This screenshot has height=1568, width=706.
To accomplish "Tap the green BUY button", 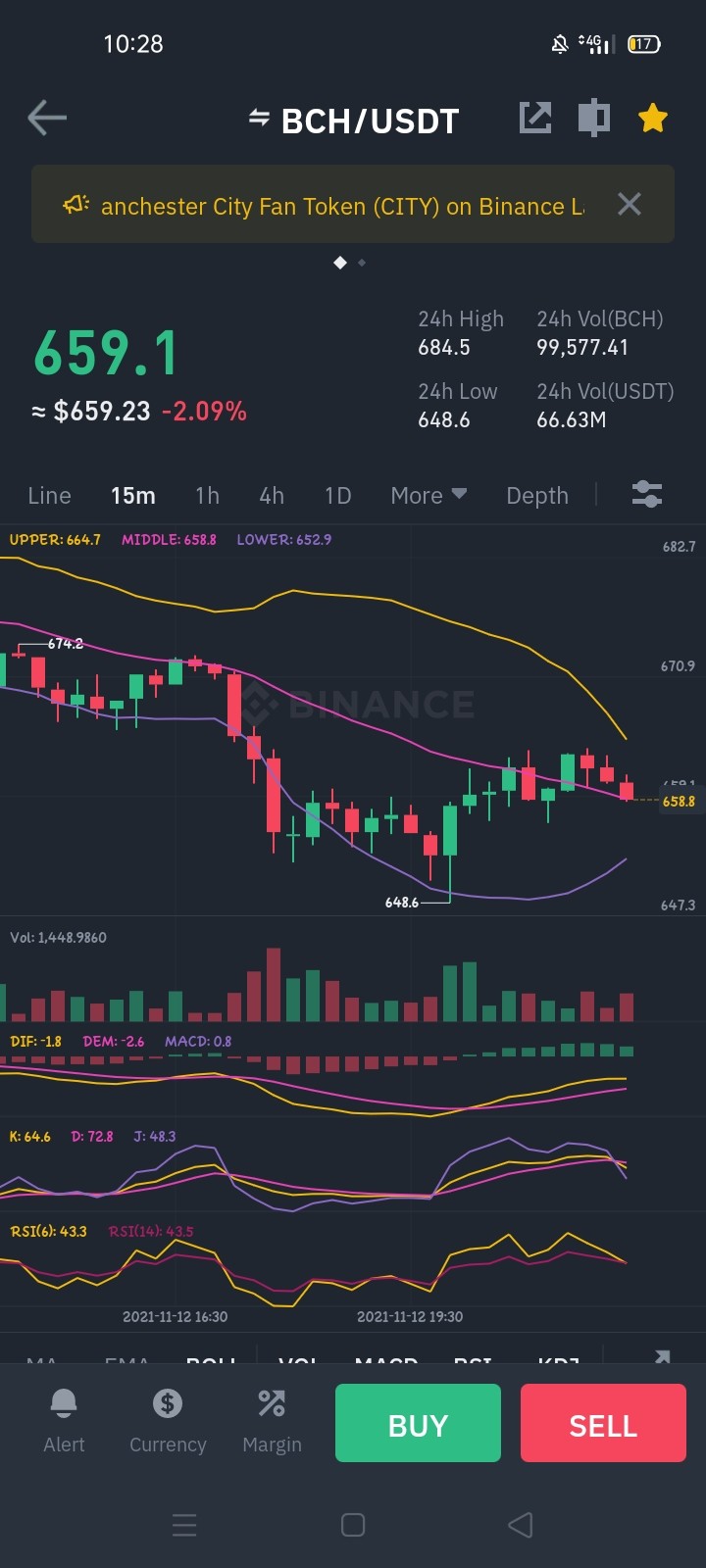I will pyautogui.click(x=418, y=1424).
